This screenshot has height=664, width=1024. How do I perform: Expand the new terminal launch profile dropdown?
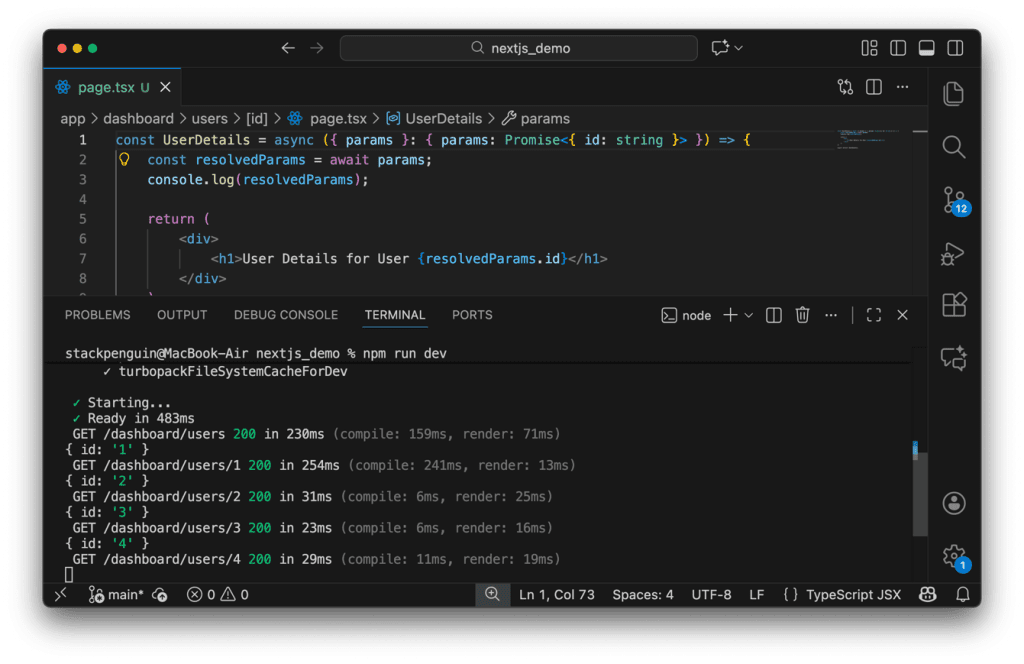(x=748, y=315)
